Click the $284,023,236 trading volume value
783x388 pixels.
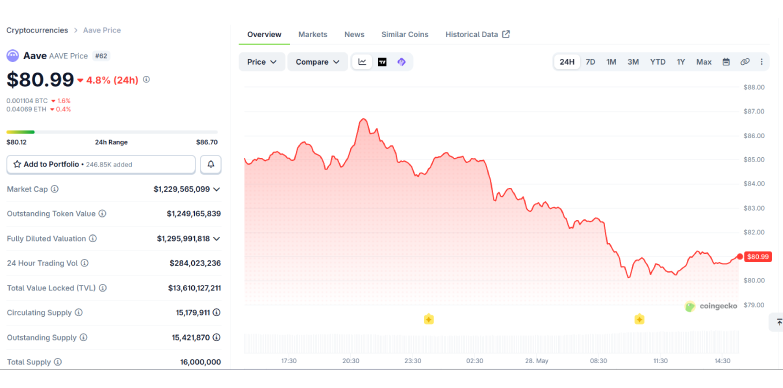pyautogui.click(x=195, y=263)
